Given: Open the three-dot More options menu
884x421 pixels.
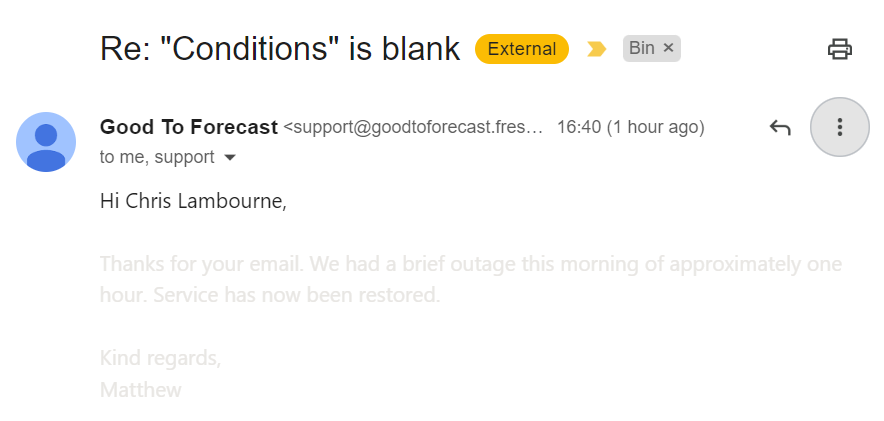Looking at the screenshot, I should (839, 127).
